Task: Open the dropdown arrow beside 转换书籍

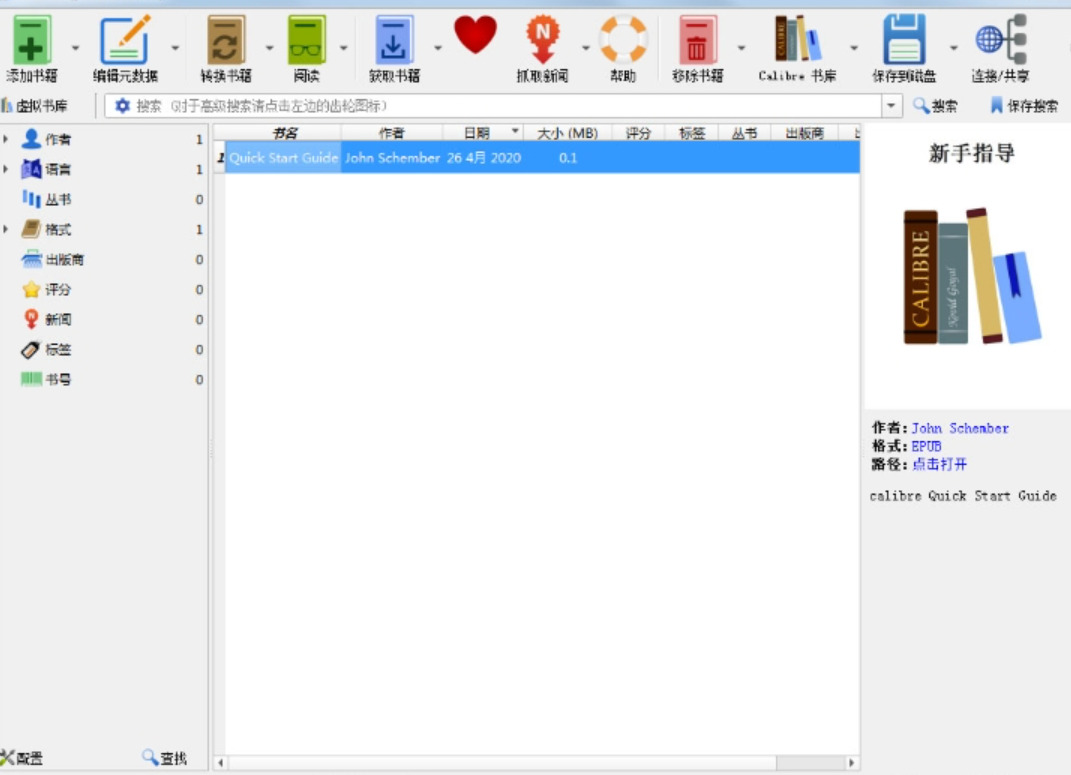Action: pos(269,48)
